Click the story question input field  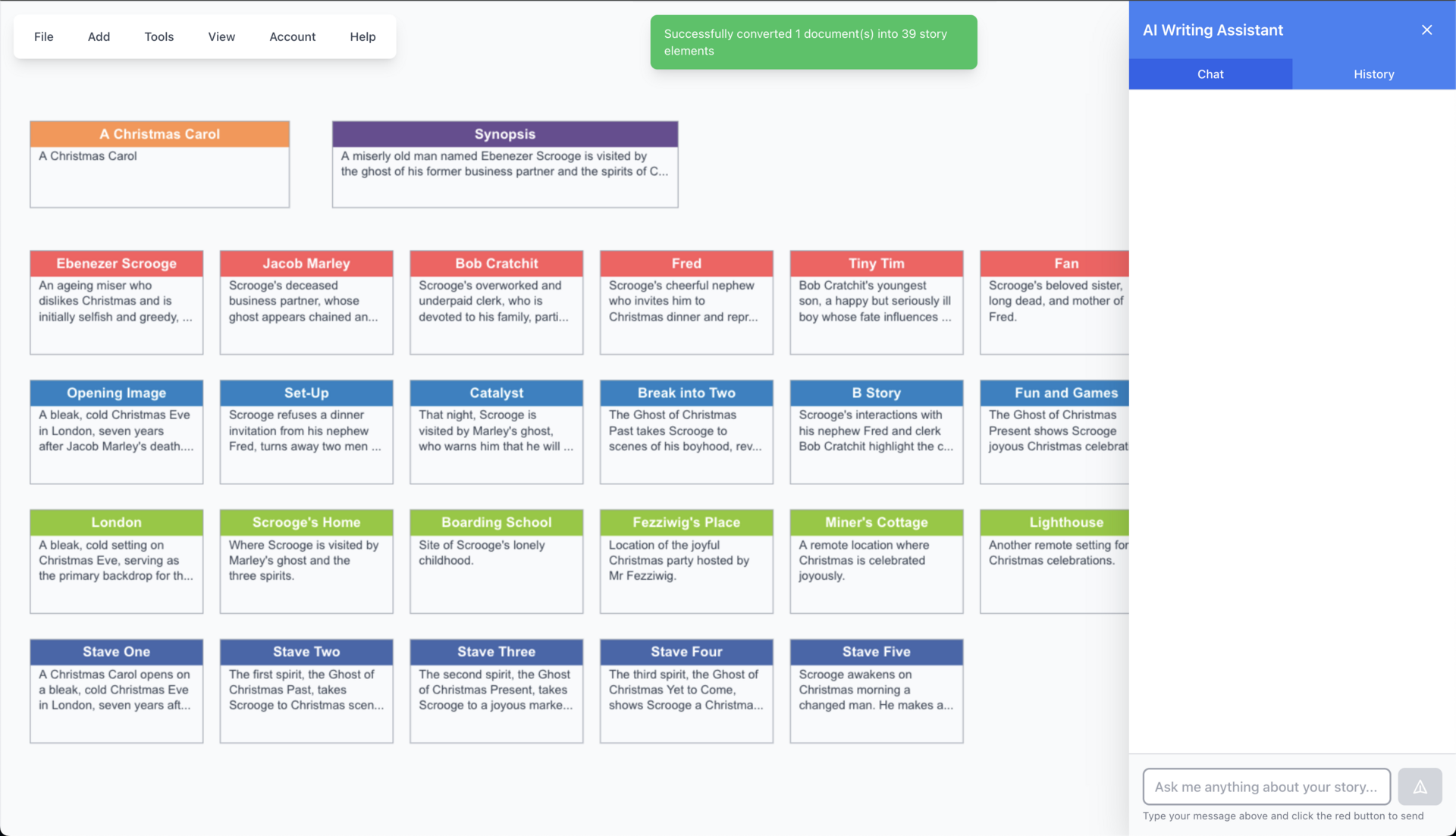(x=1266, y=787)
